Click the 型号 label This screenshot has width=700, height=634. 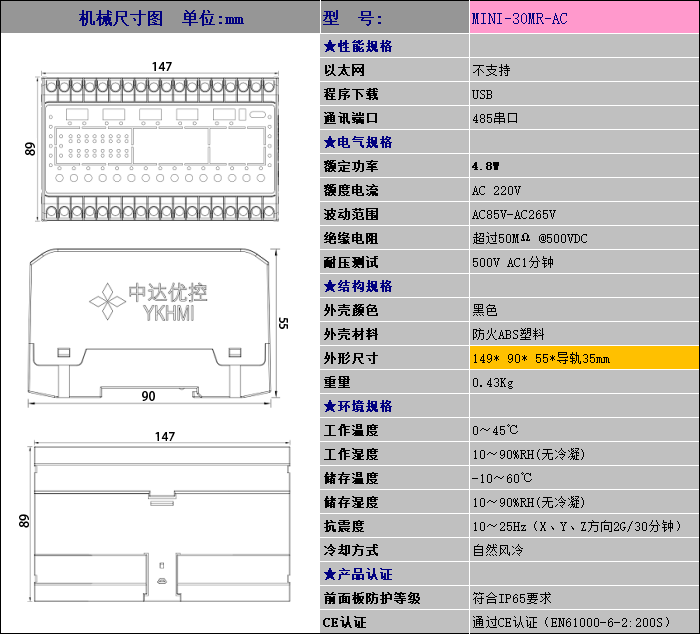pyautogui.click(x=352, y=18)
